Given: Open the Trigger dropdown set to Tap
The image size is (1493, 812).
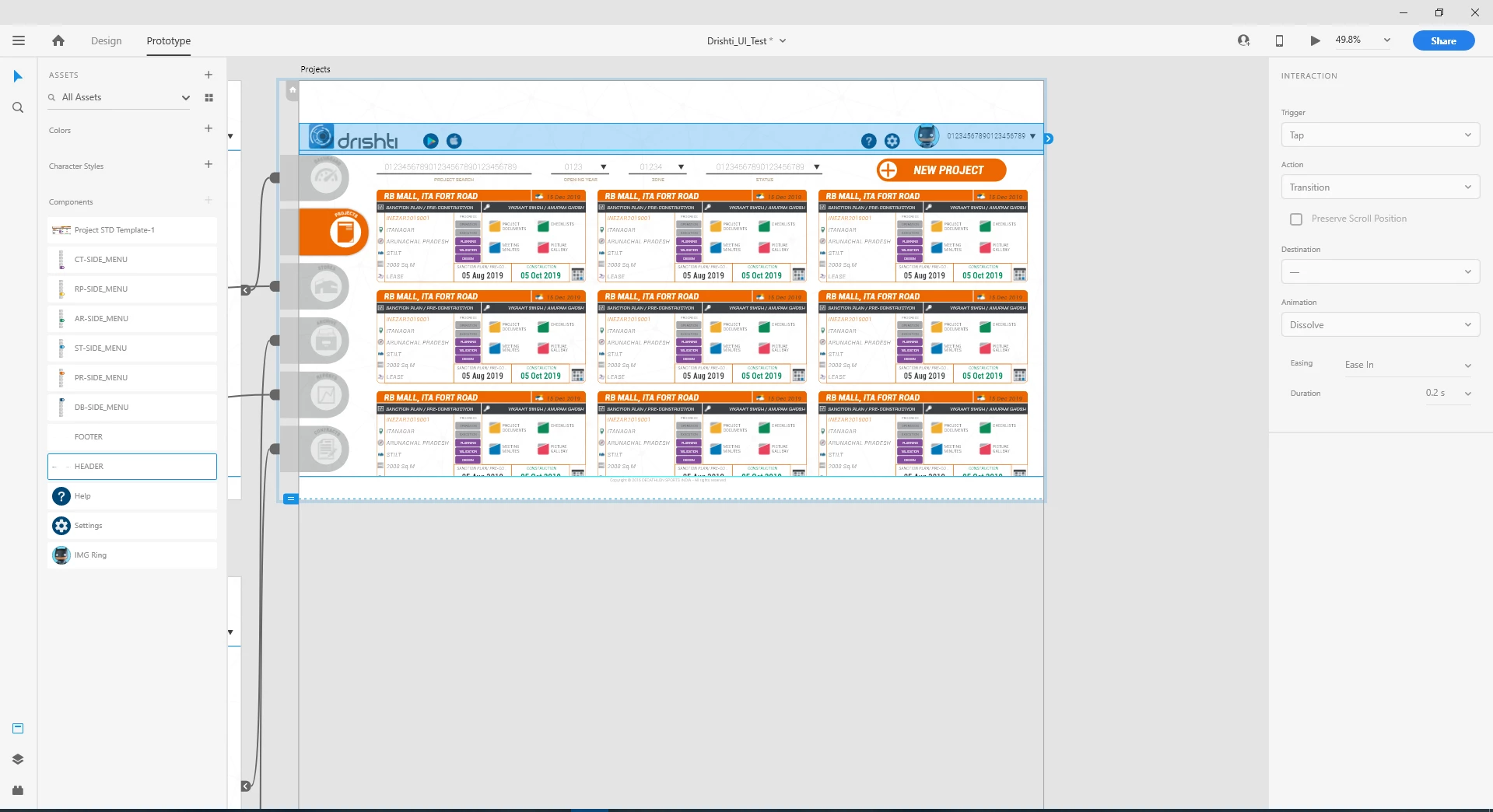Looking at the screenshot, I should pos(1380,135).
